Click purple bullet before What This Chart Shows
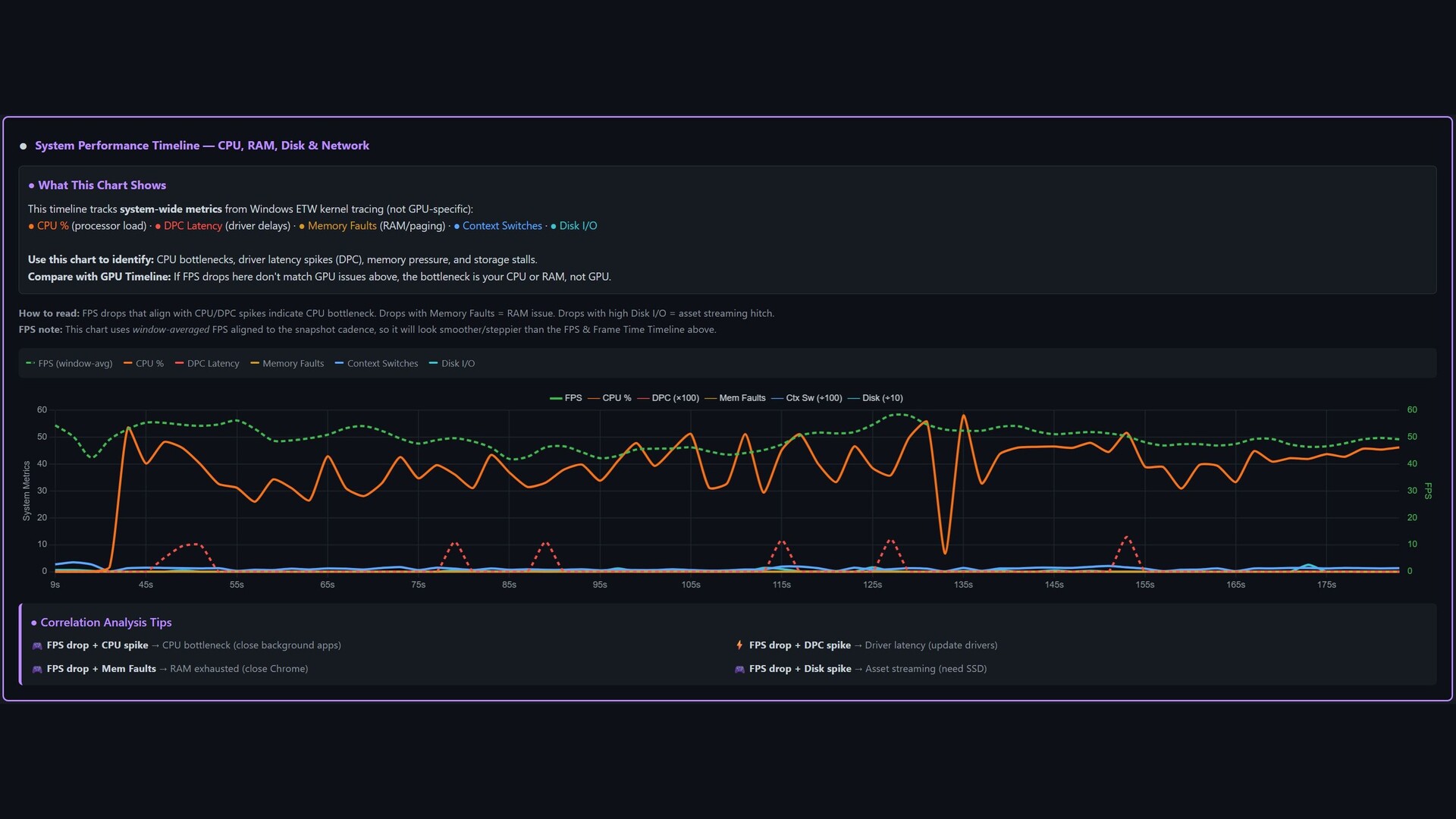The image size is (1456, 819). tap(32, 186)
